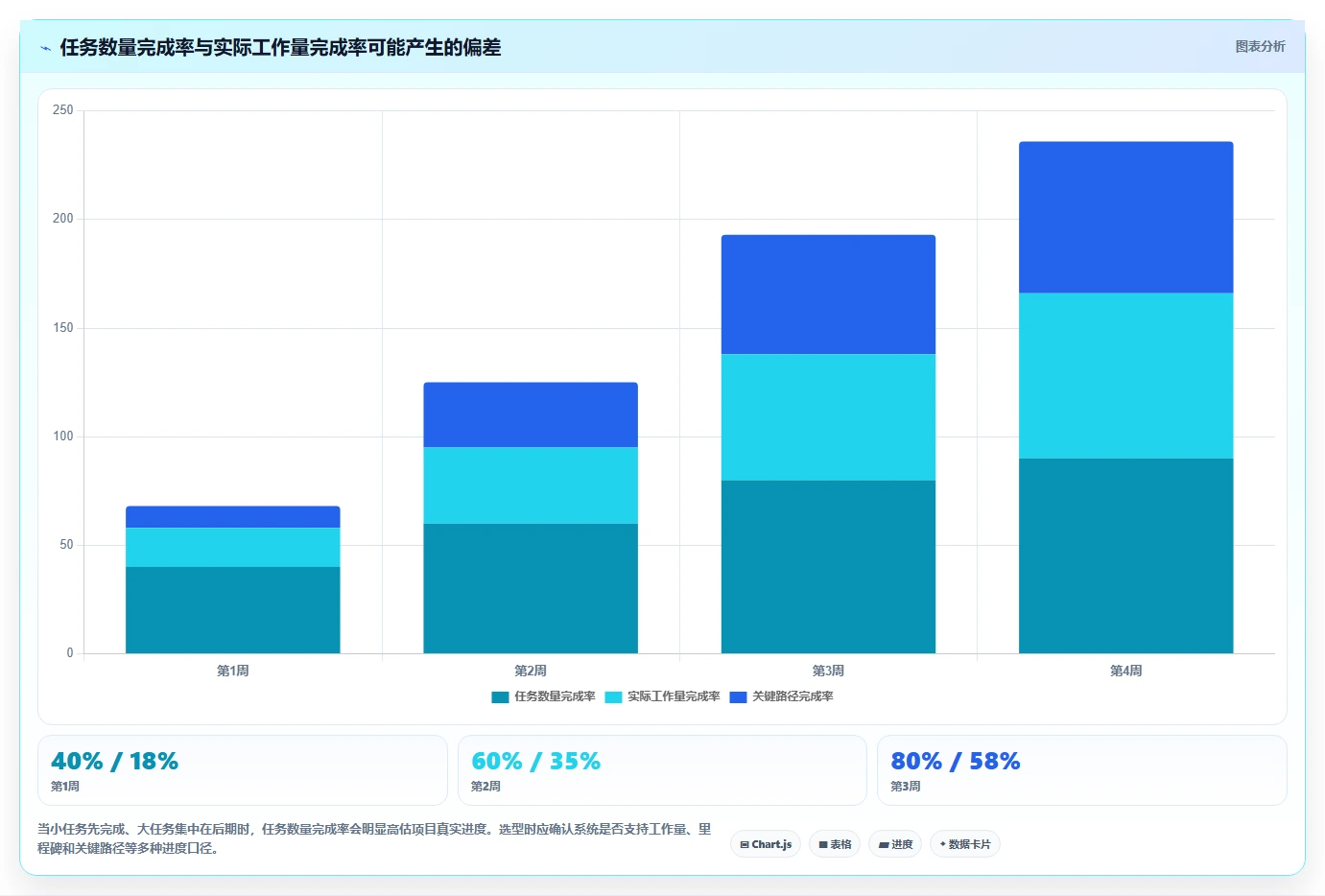The image size is (1325, 896).
Task: Select the 数据卡片 tag chip
Action: (964, 844)
